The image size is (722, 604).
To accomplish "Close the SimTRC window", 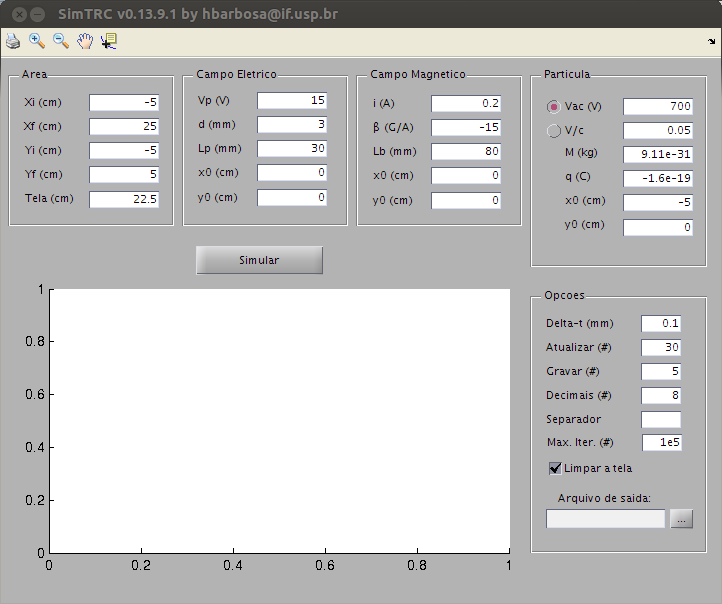I will 19,15.
